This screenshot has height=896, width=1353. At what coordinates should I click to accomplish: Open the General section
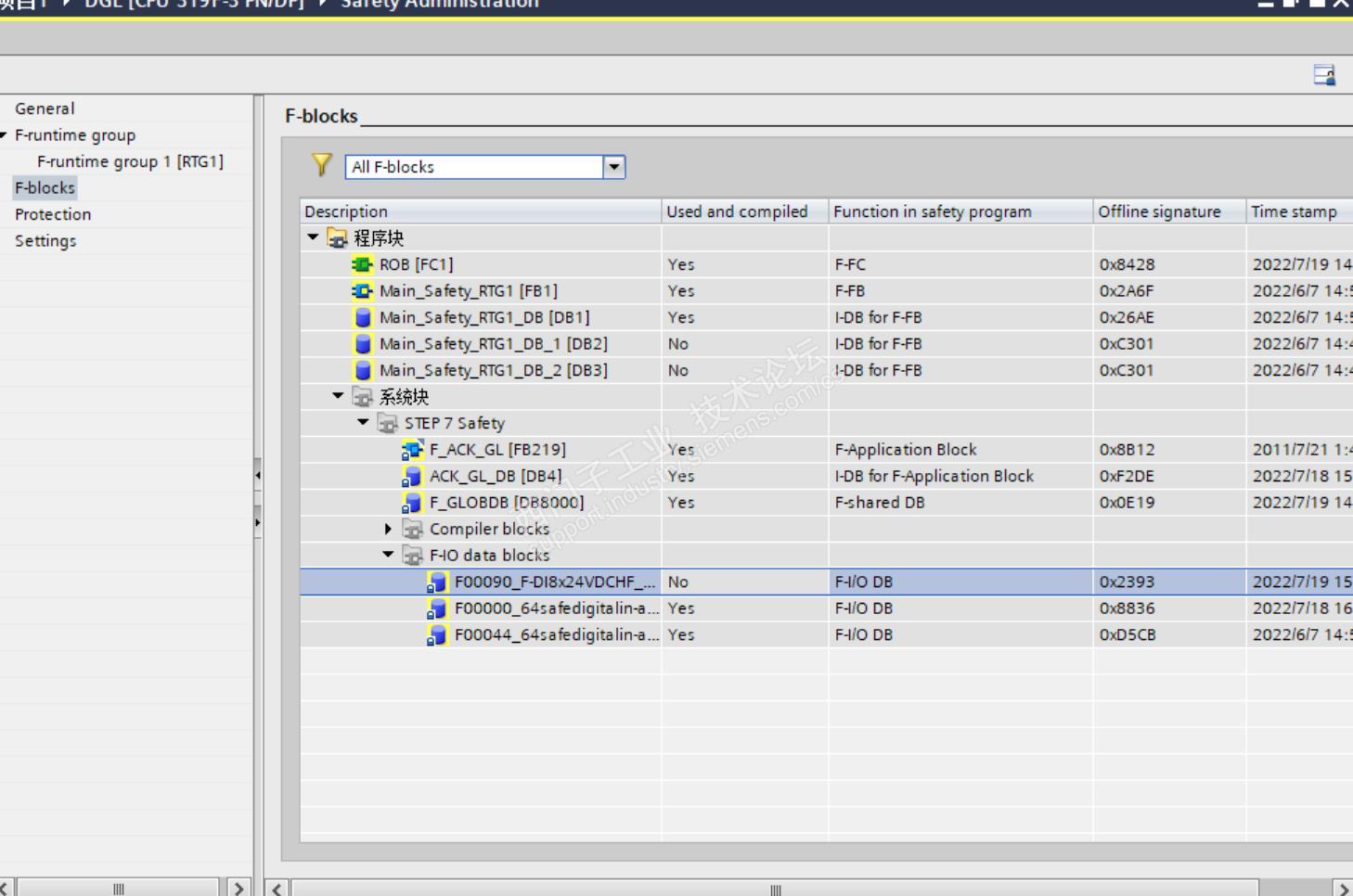coord(45,109)
